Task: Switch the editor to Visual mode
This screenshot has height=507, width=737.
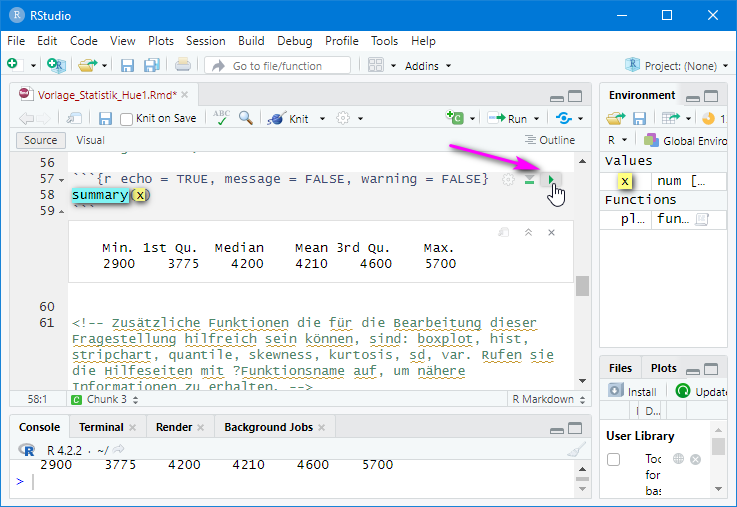Action: tap(90, 140)
